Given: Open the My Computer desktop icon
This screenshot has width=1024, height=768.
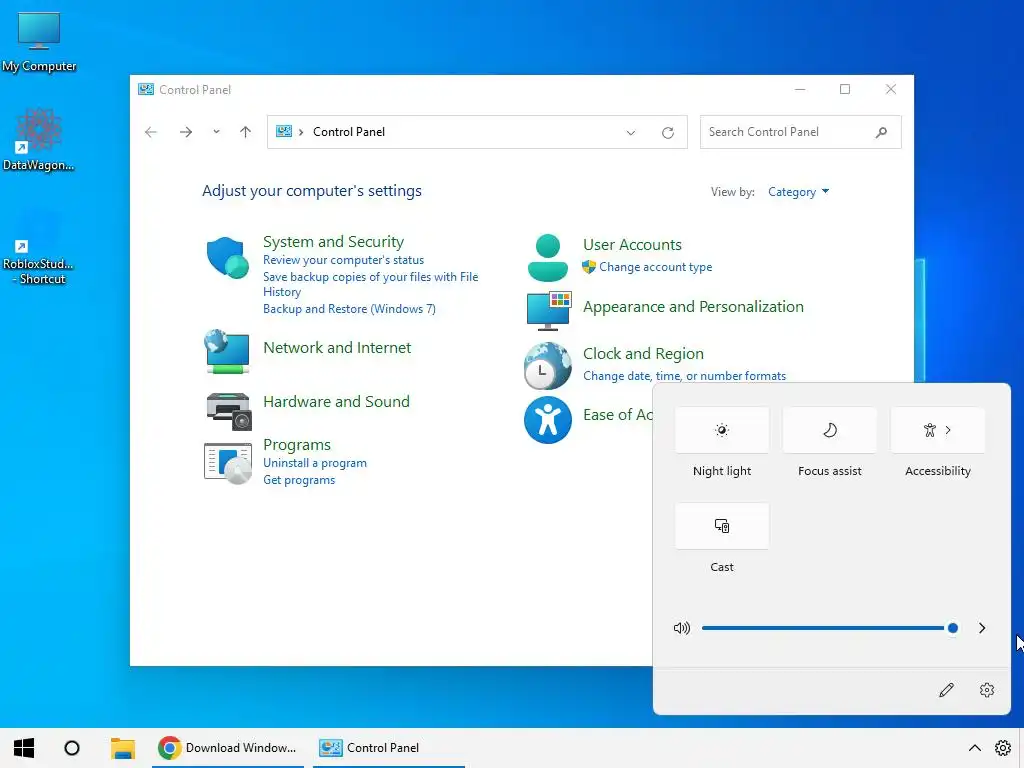Looking at the screenshot, I should (x=39, y=42).
